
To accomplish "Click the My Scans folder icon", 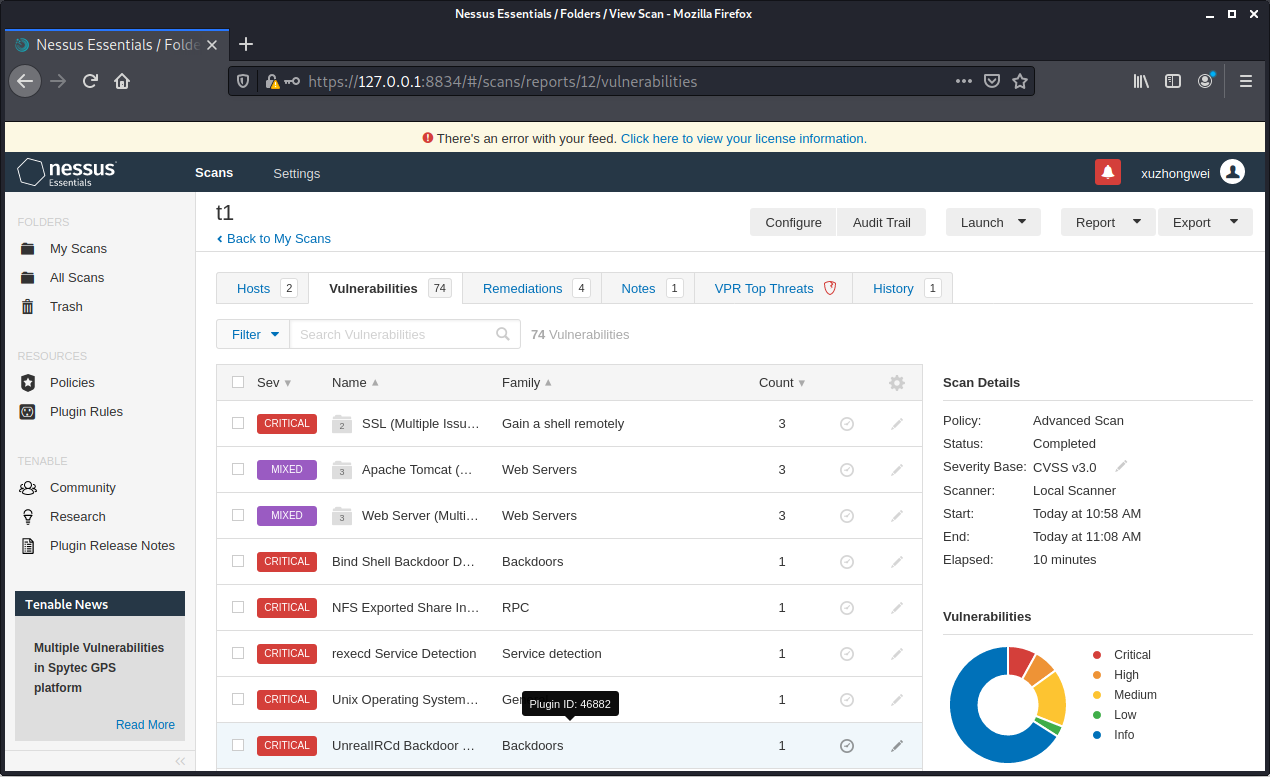I will point(29,249).
